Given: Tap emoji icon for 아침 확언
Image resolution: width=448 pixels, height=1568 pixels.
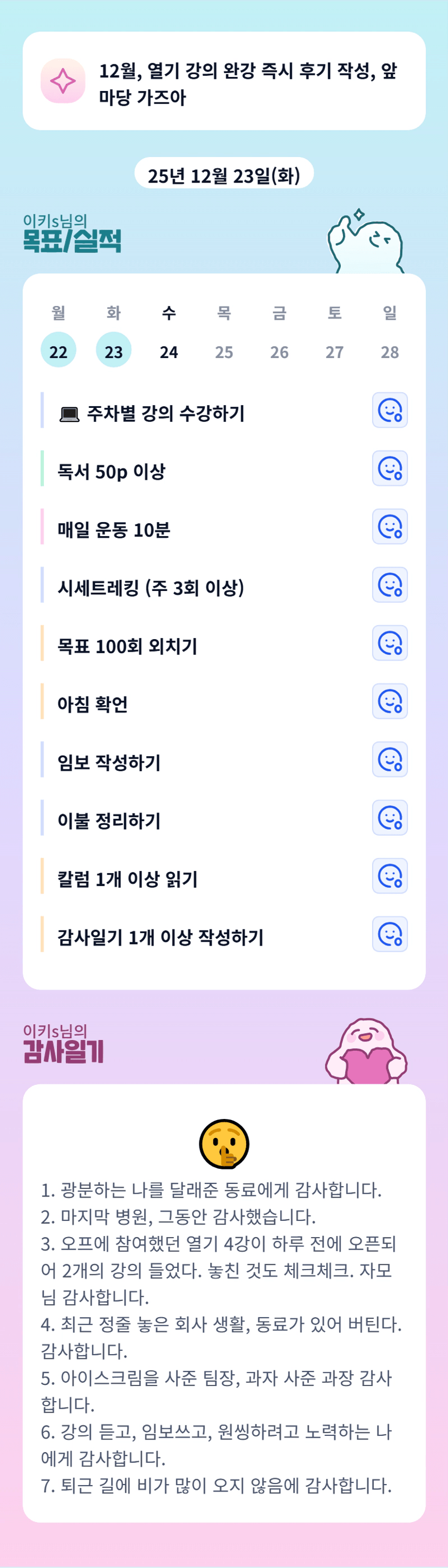Looking at the screenshot, I should (x=389, y=701).
